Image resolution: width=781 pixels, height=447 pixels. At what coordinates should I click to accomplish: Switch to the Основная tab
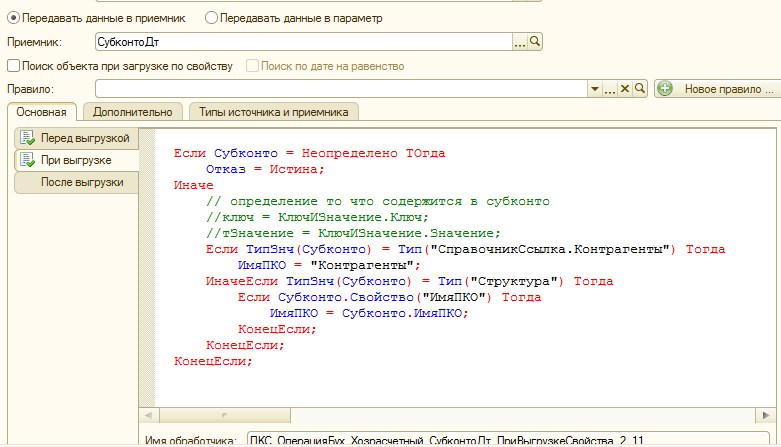click(42, 112)
